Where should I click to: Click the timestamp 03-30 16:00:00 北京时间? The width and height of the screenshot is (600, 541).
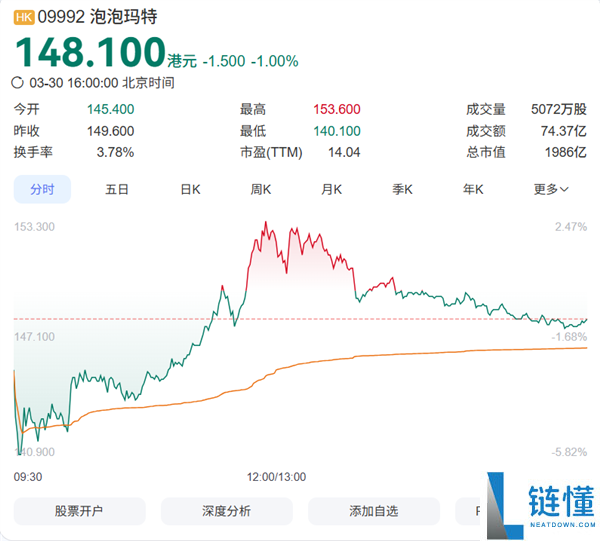pyautogui.click(x=102, y=83)
